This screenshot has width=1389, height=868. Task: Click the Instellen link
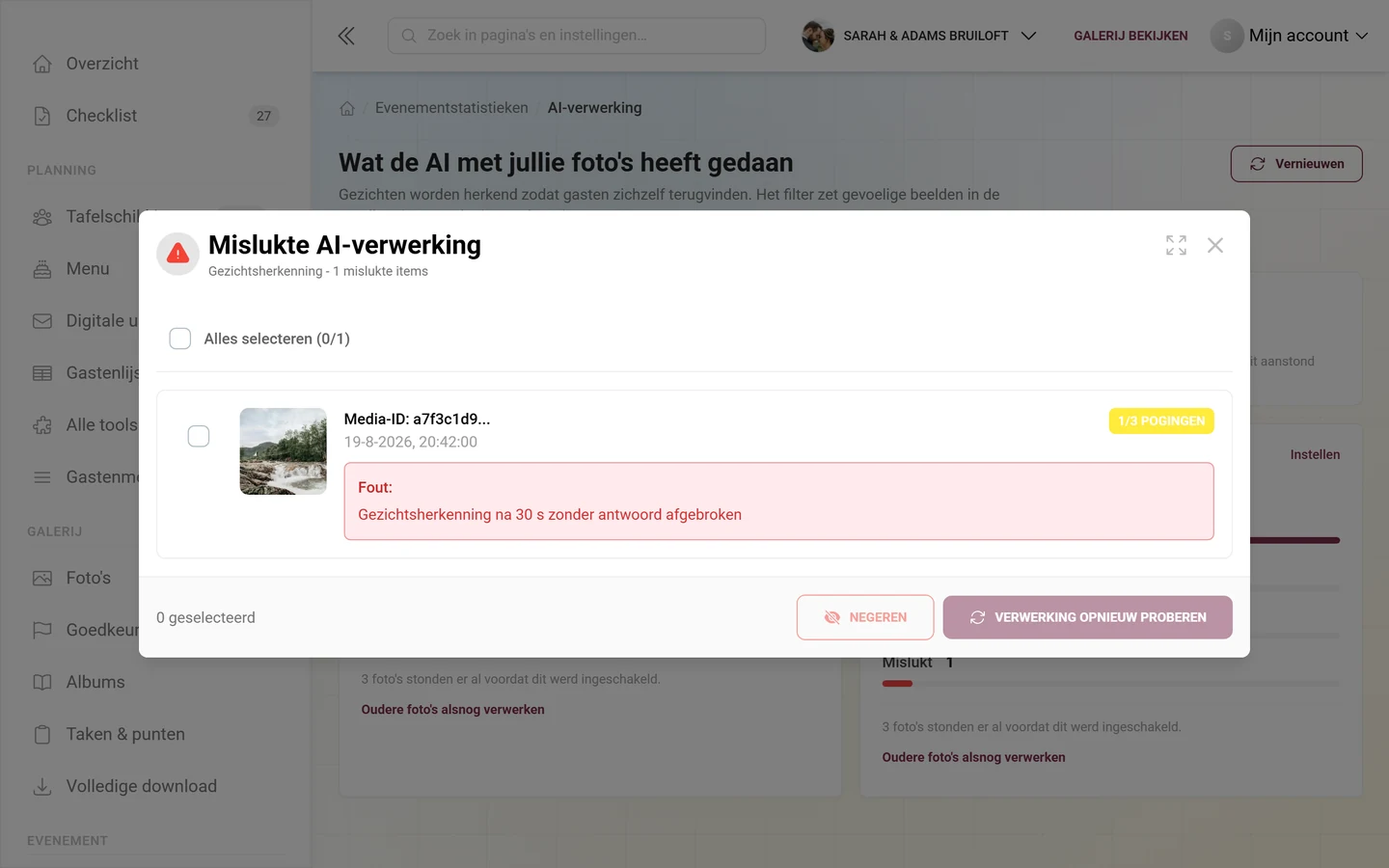[1315, 455]
